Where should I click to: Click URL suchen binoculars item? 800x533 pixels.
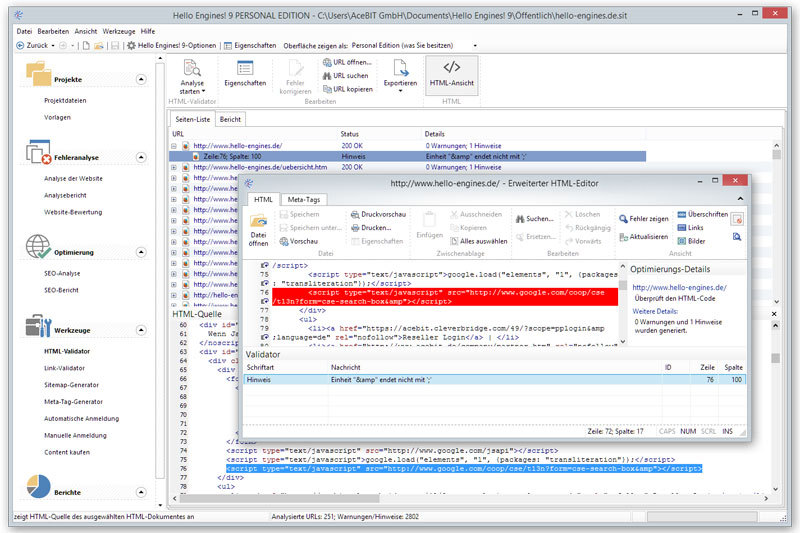coord(345,75)
